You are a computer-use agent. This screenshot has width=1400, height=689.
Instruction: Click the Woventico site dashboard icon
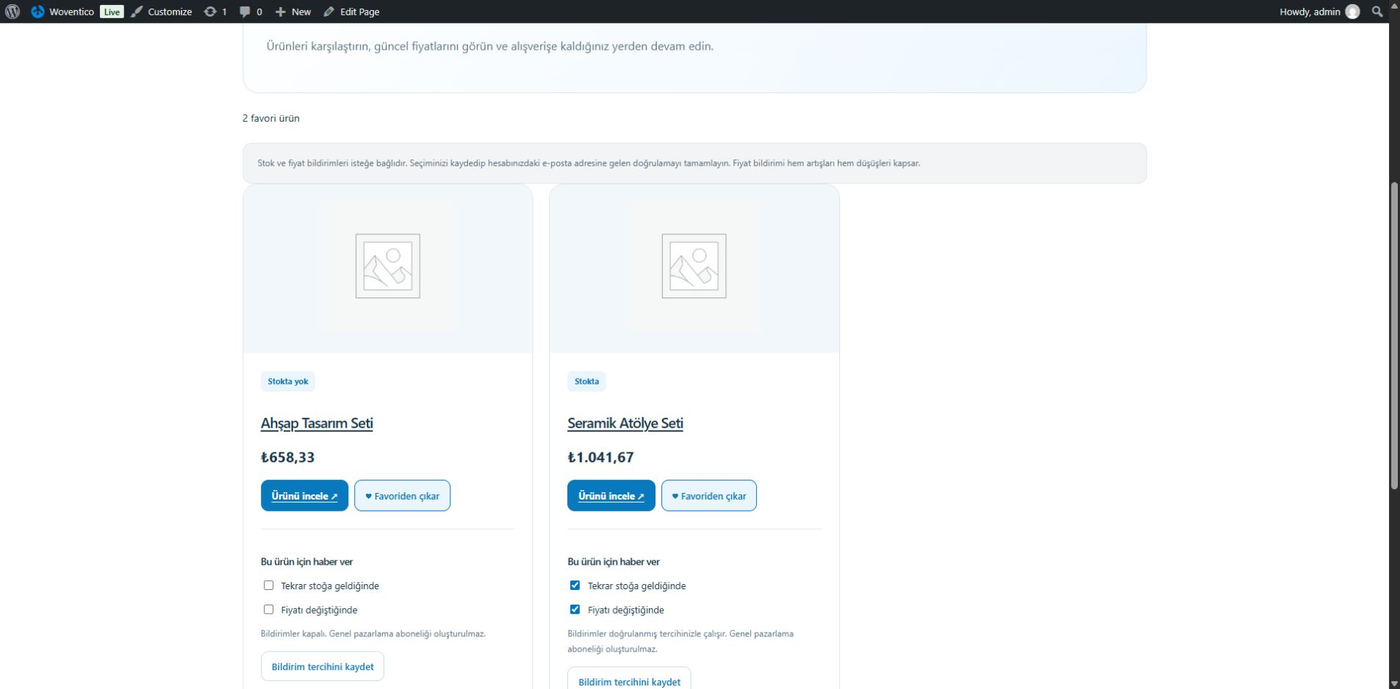(x=38, y=12)
